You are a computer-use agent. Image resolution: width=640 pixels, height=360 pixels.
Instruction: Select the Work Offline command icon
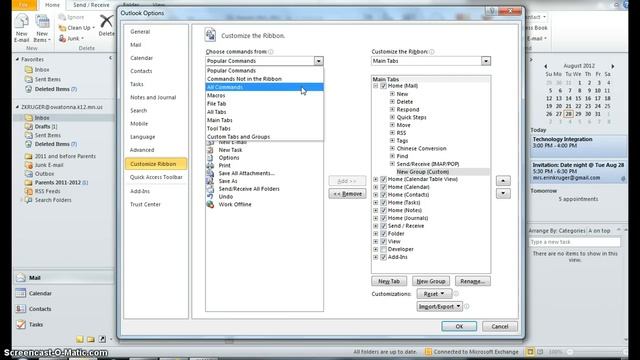pos(210,204)
